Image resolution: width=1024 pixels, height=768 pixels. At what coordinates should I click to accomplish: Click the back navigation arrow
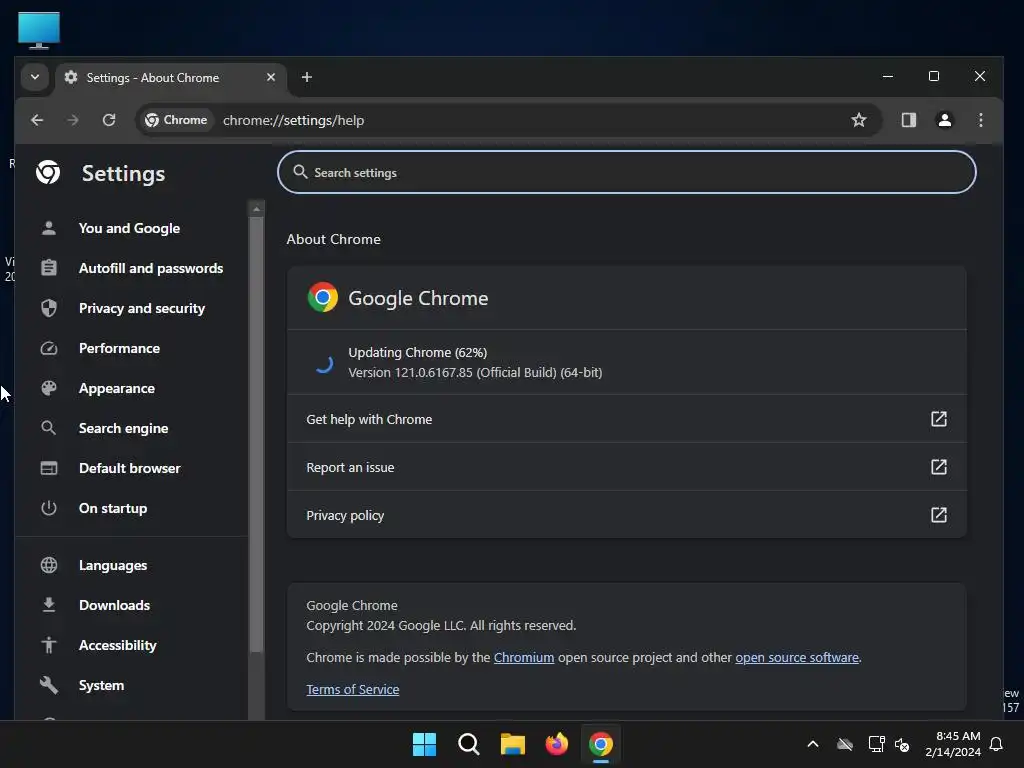click(x=37, y=120)
